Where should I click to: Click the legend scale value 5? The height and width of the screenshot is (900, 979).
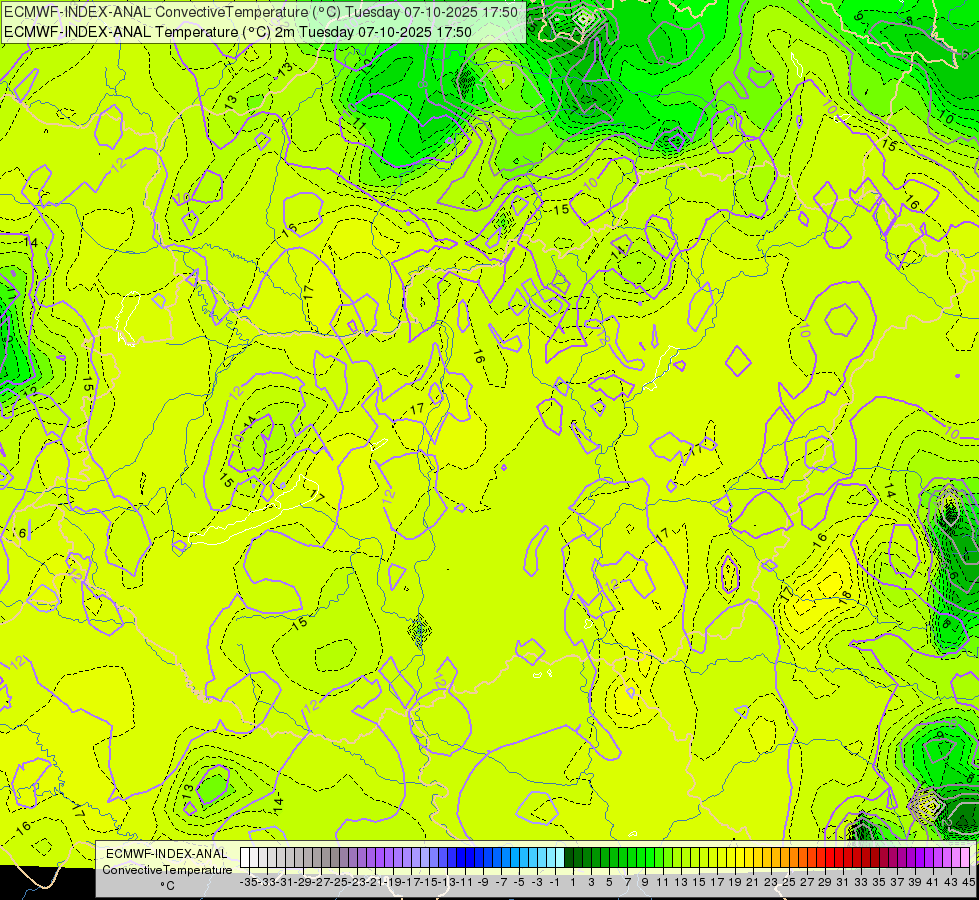click(609, 883)
